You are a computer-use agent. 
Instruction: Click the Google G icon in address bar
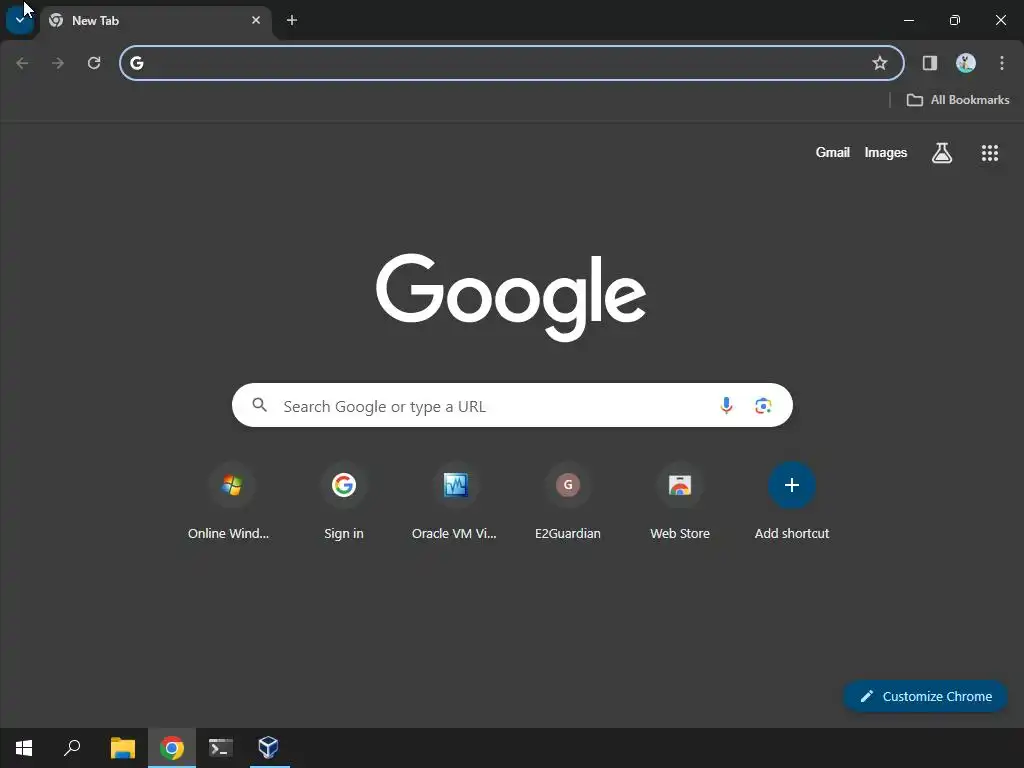pos(136,63)
